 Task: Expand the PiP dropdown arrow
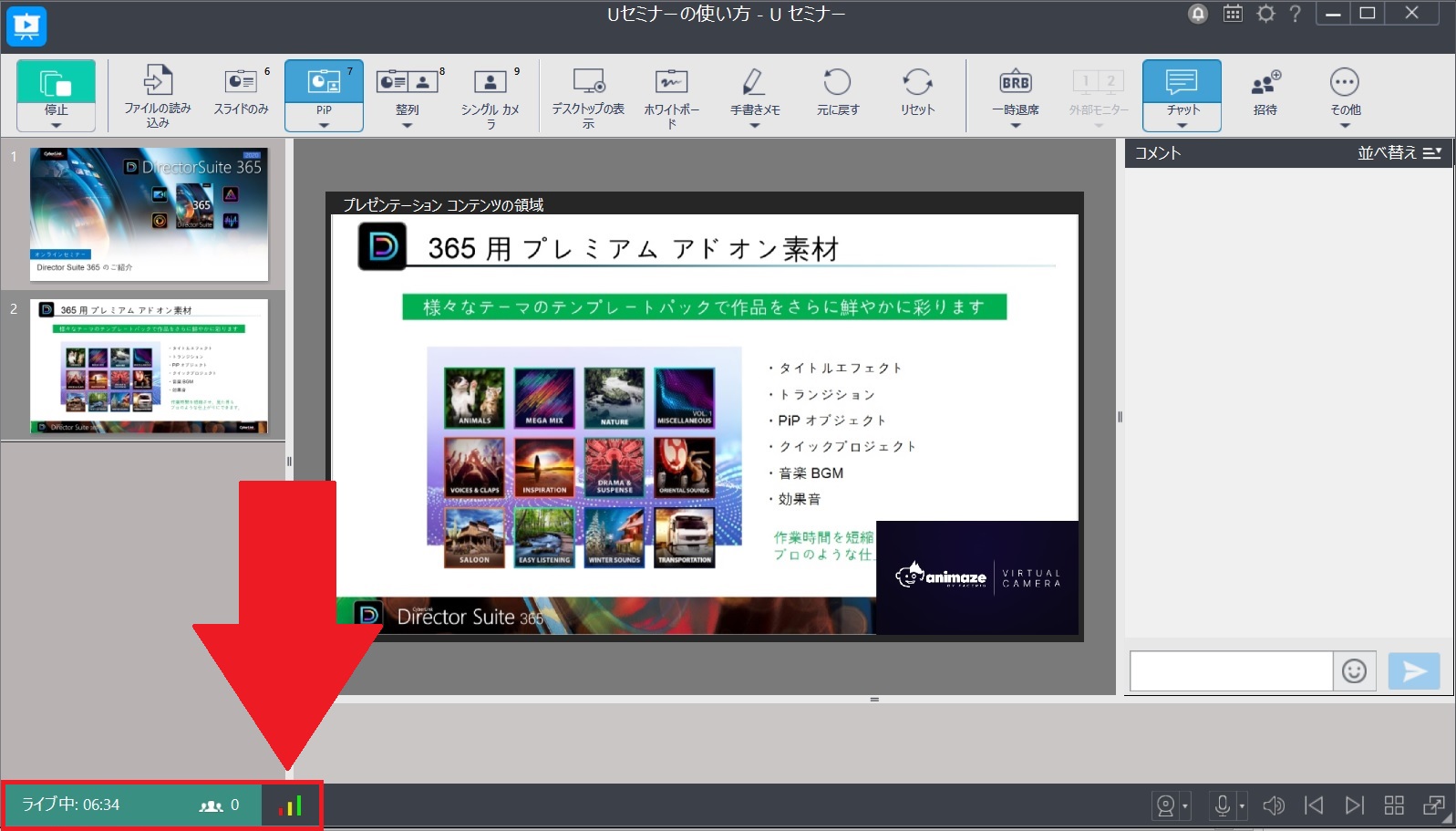click(x=324, y=126)
